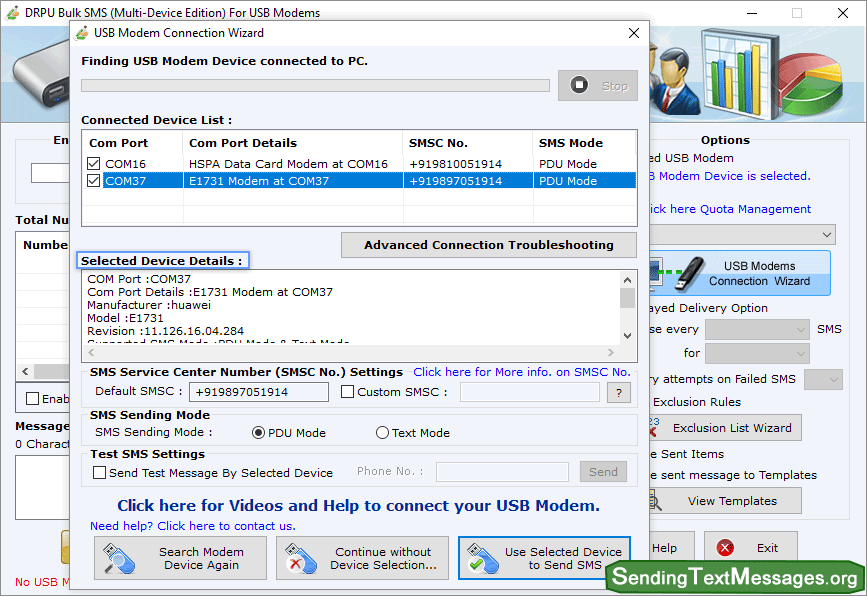The width and height of the screenshot is (867, 596).
Task: Click the stop square icon on Stop button
Action: [579, 85]
